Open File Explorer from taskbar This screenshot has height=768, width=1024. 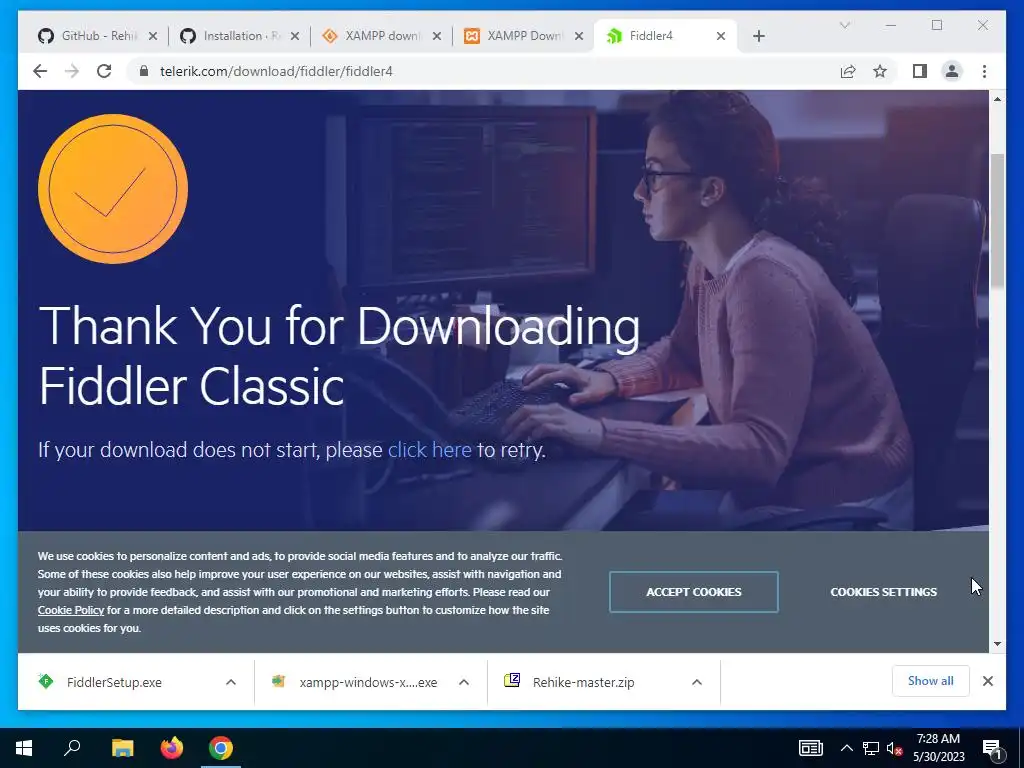pos(122,748)
